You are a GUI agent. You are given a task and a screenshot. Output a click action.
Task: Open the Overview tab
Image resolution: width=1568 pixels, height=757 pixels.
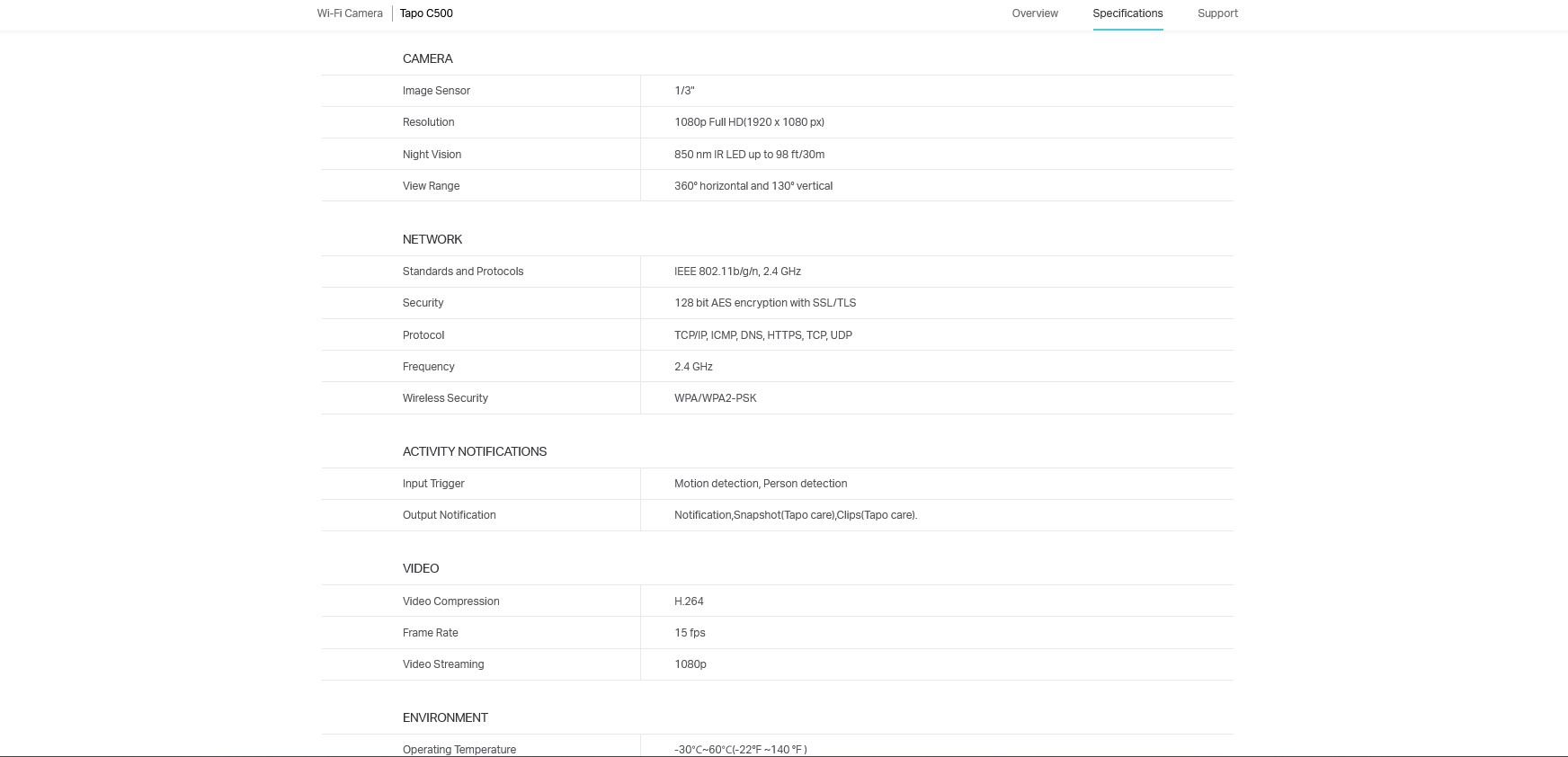(x=1035, y=13)
